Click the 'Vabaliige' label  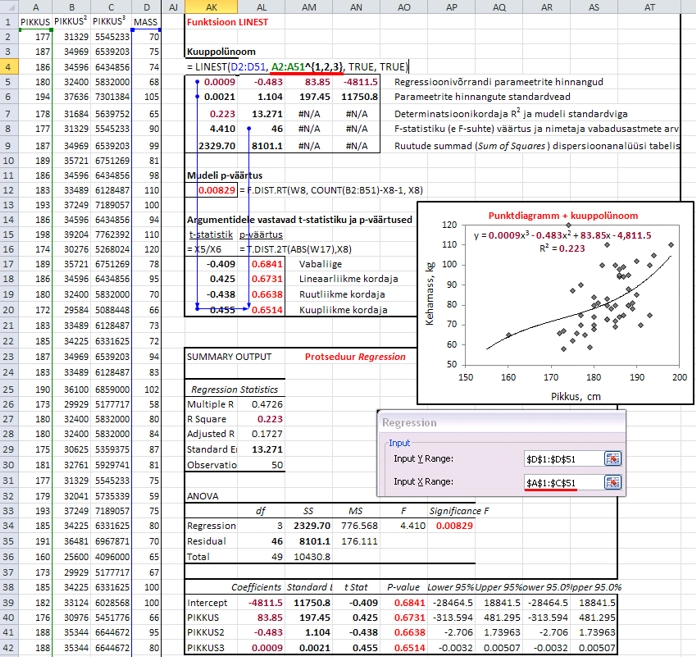click(x=320, y=264)
